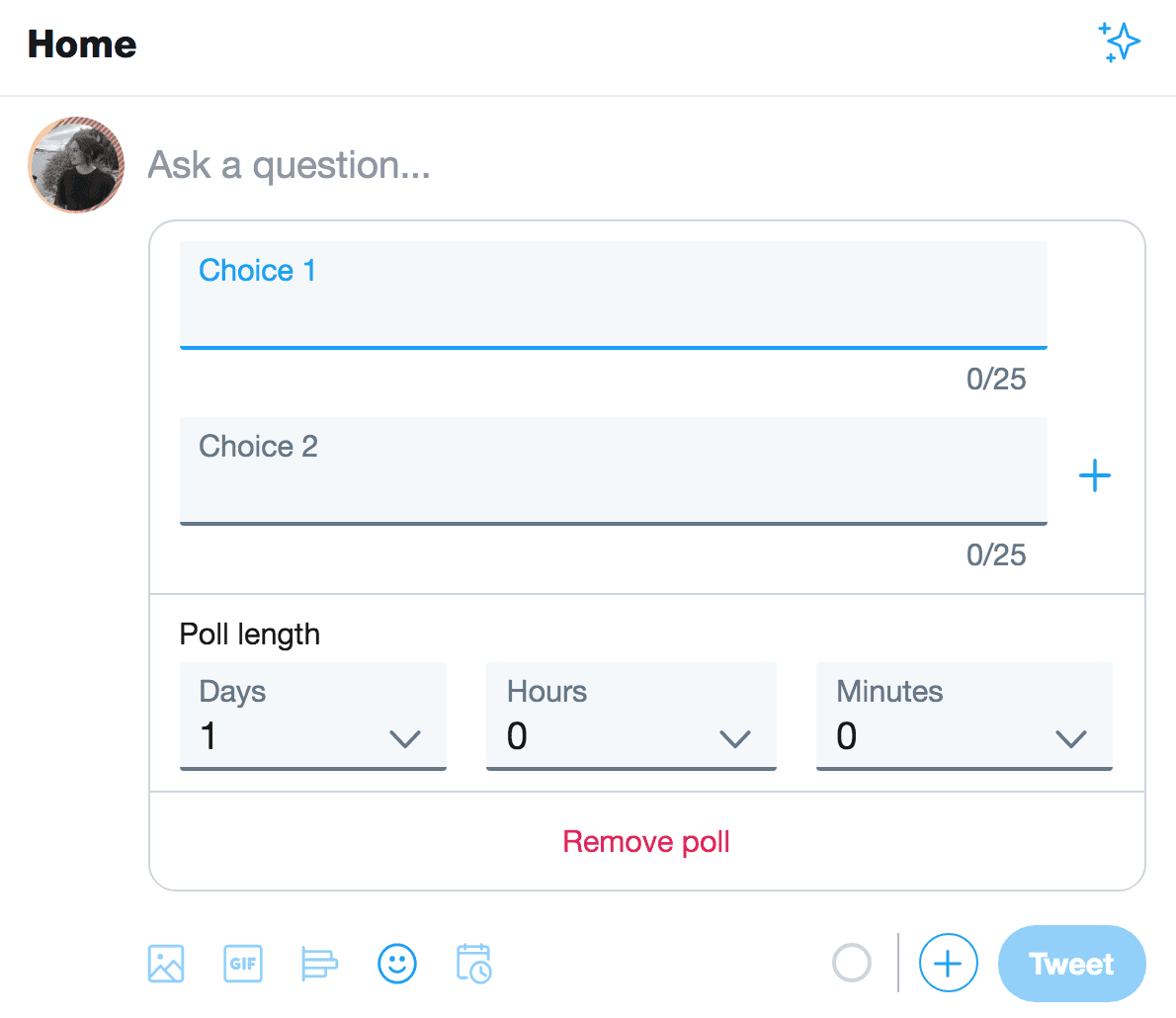Click the plus icon to add Choice 3
The height and width of the screenshot is (1018, 1176).
pyautogui.click(x=1094, y=475)
